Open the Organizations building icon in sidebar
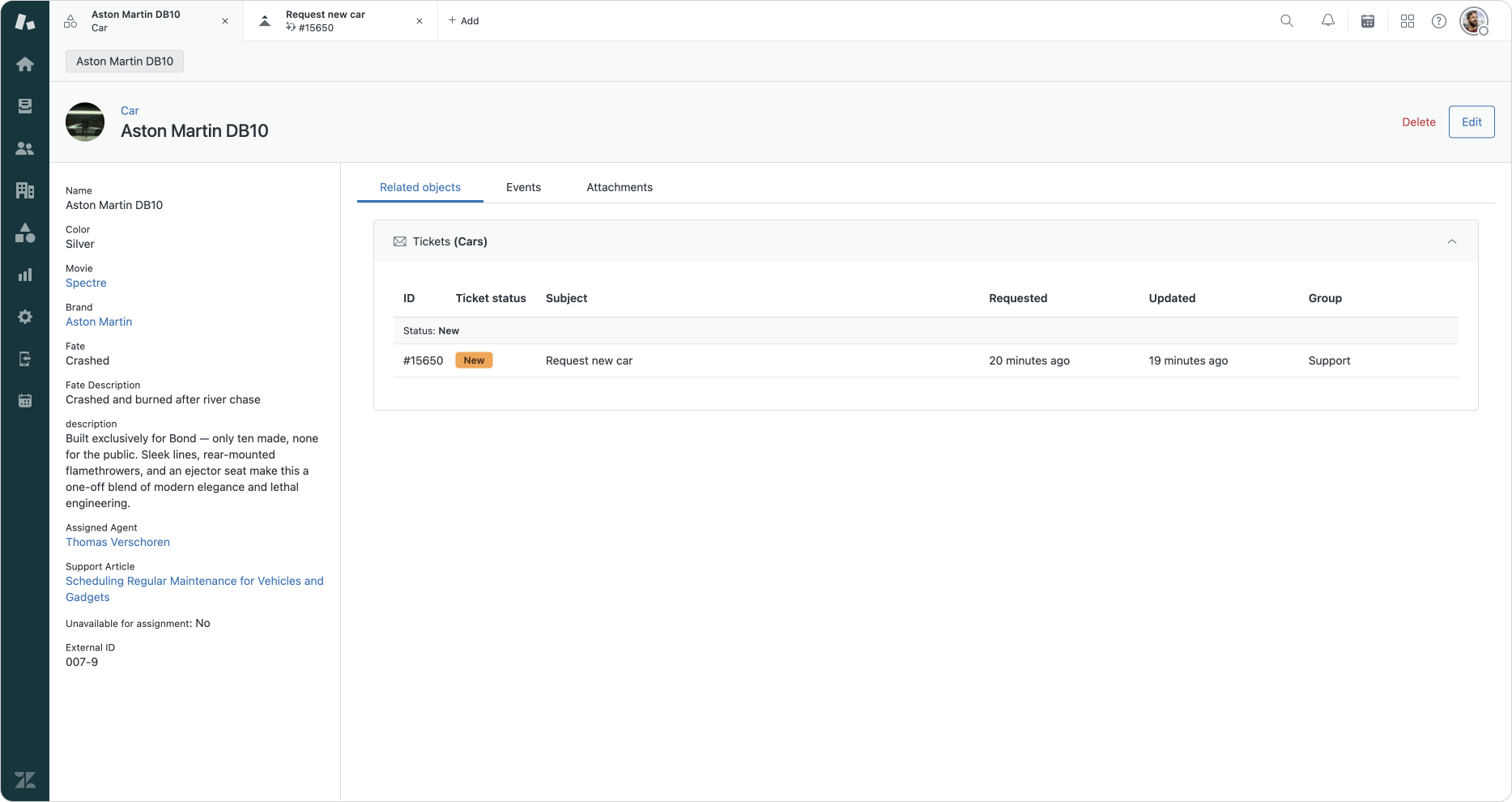This screenshot has width=1512, height=802. click(x=25, y=190)
